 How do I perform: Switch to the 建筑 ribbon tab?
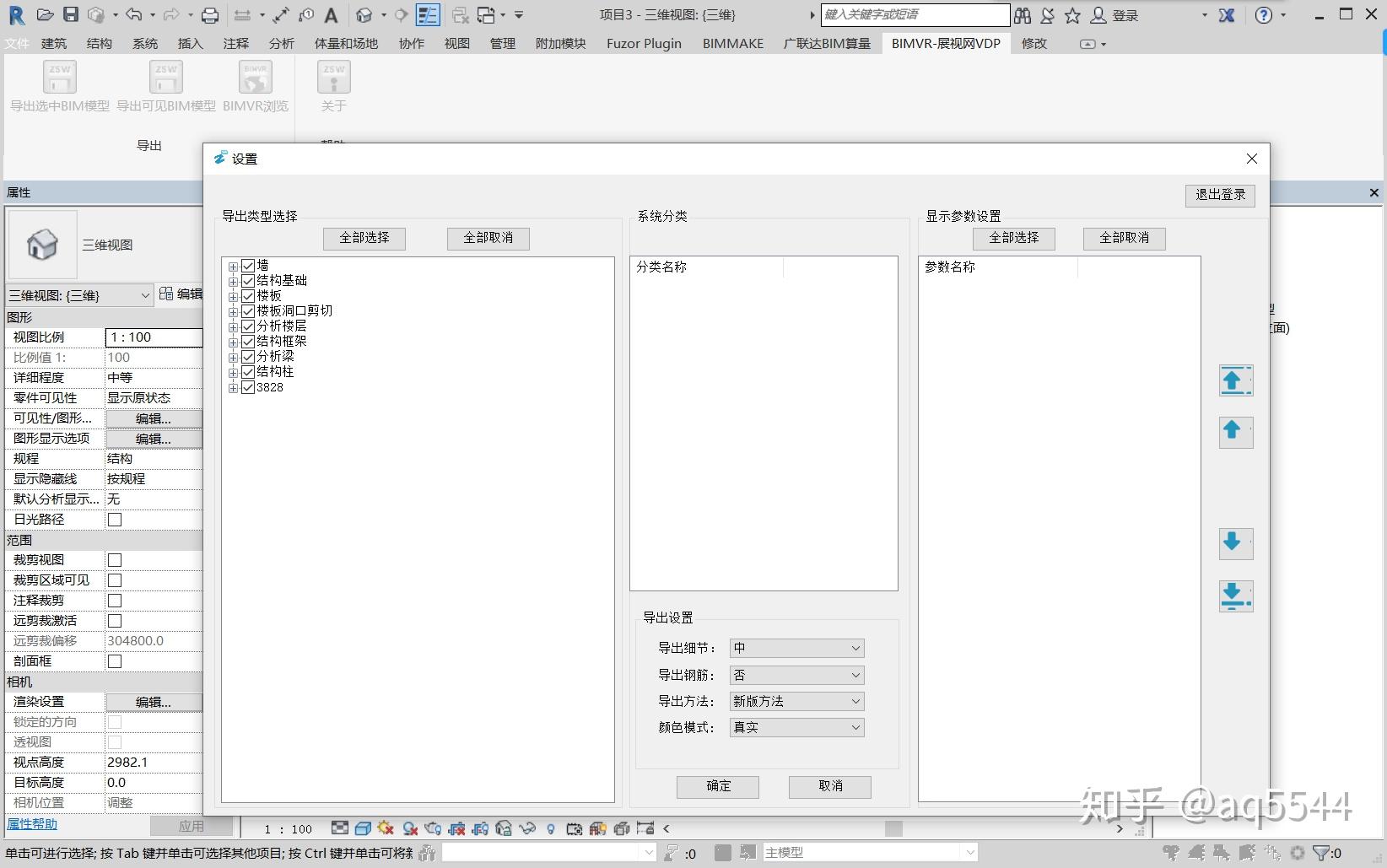pyautogui.click(x=54, y=44)
